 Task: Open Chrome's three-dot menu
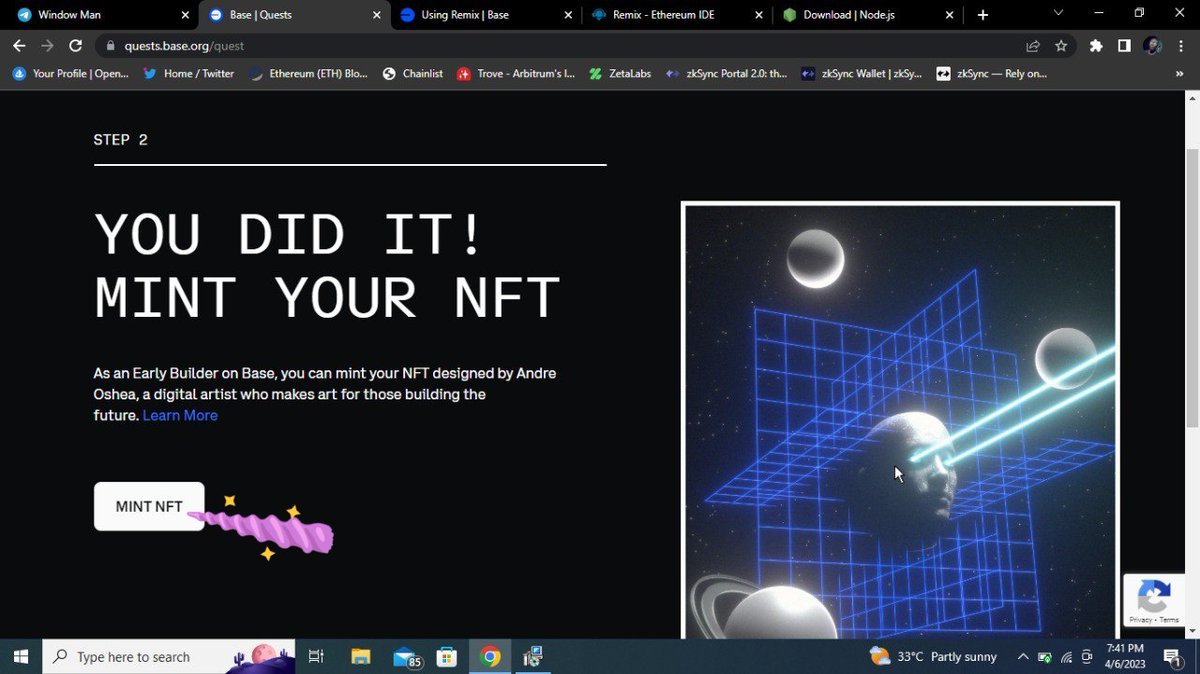[1181, 46]
